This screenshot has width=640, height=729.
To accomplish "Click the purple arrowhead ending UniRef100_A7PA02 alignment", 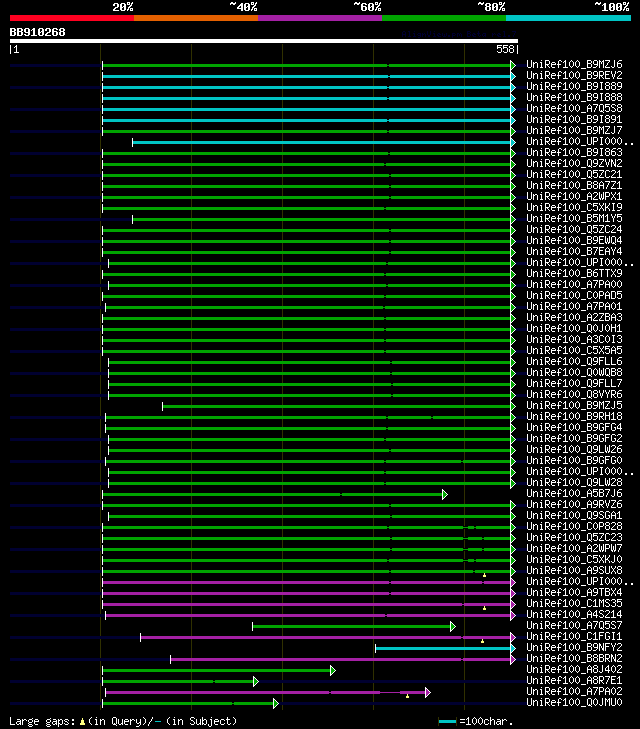I will (x=428, y=693).
